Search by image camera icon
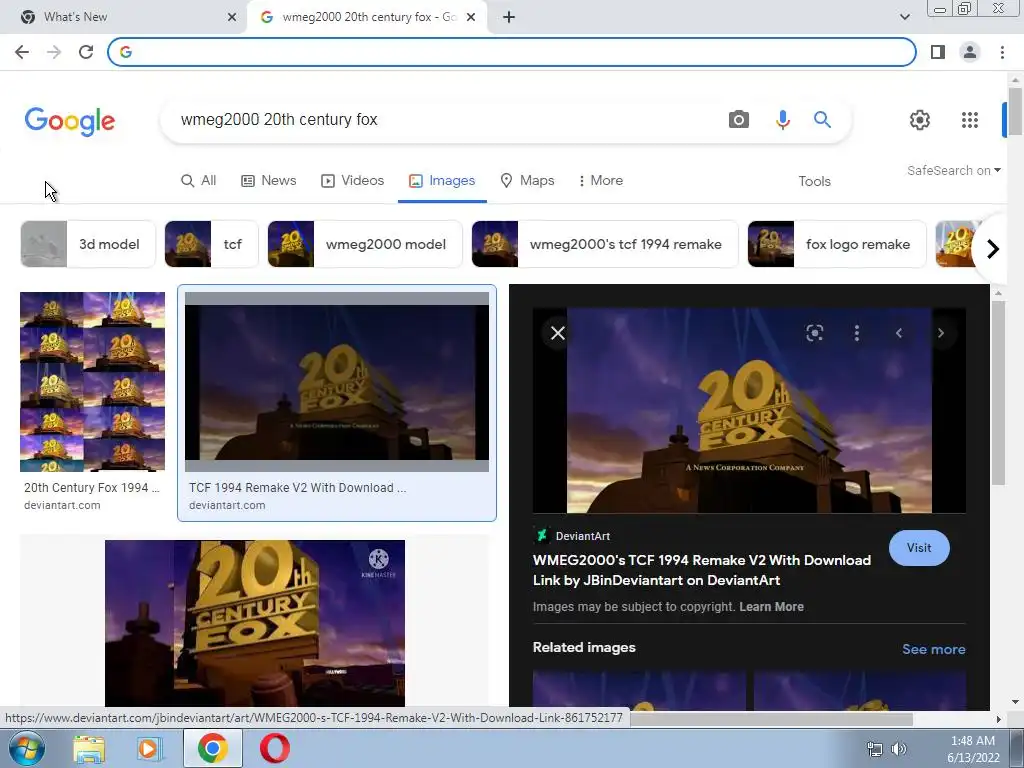 pyautogui.click(x=739, y=120)
